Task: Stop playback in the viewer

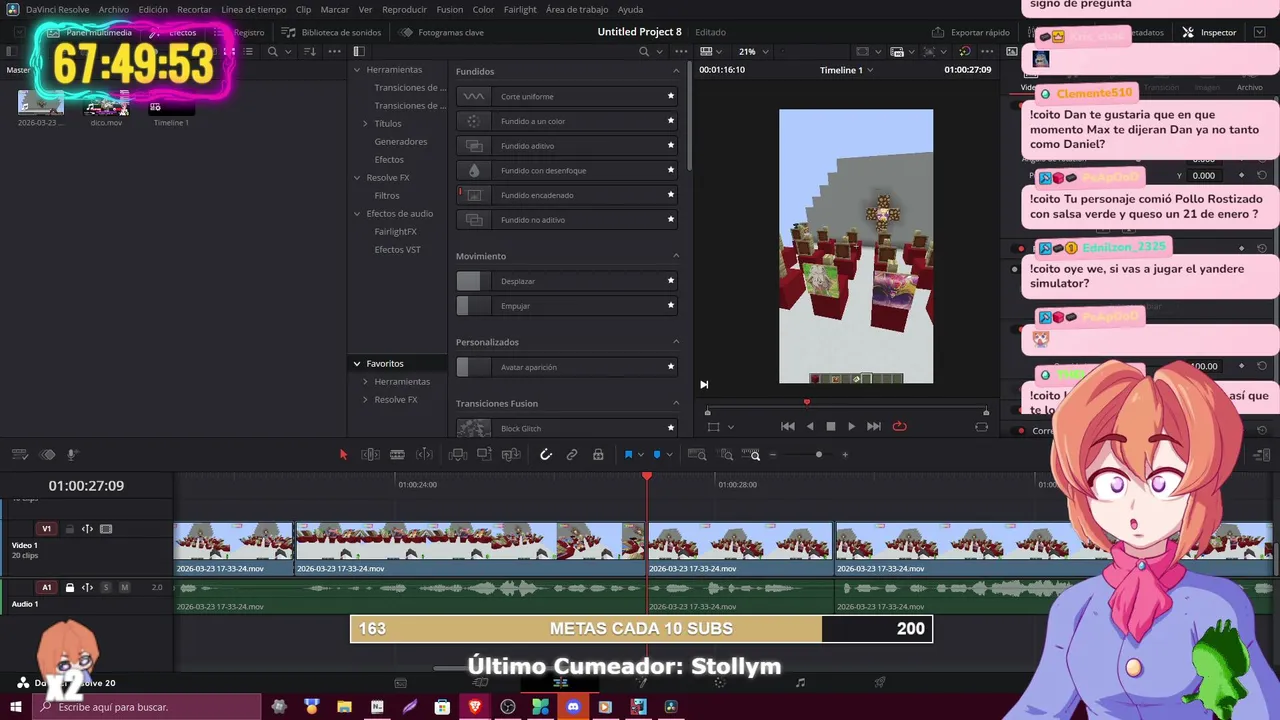Action: click(830, 426)
